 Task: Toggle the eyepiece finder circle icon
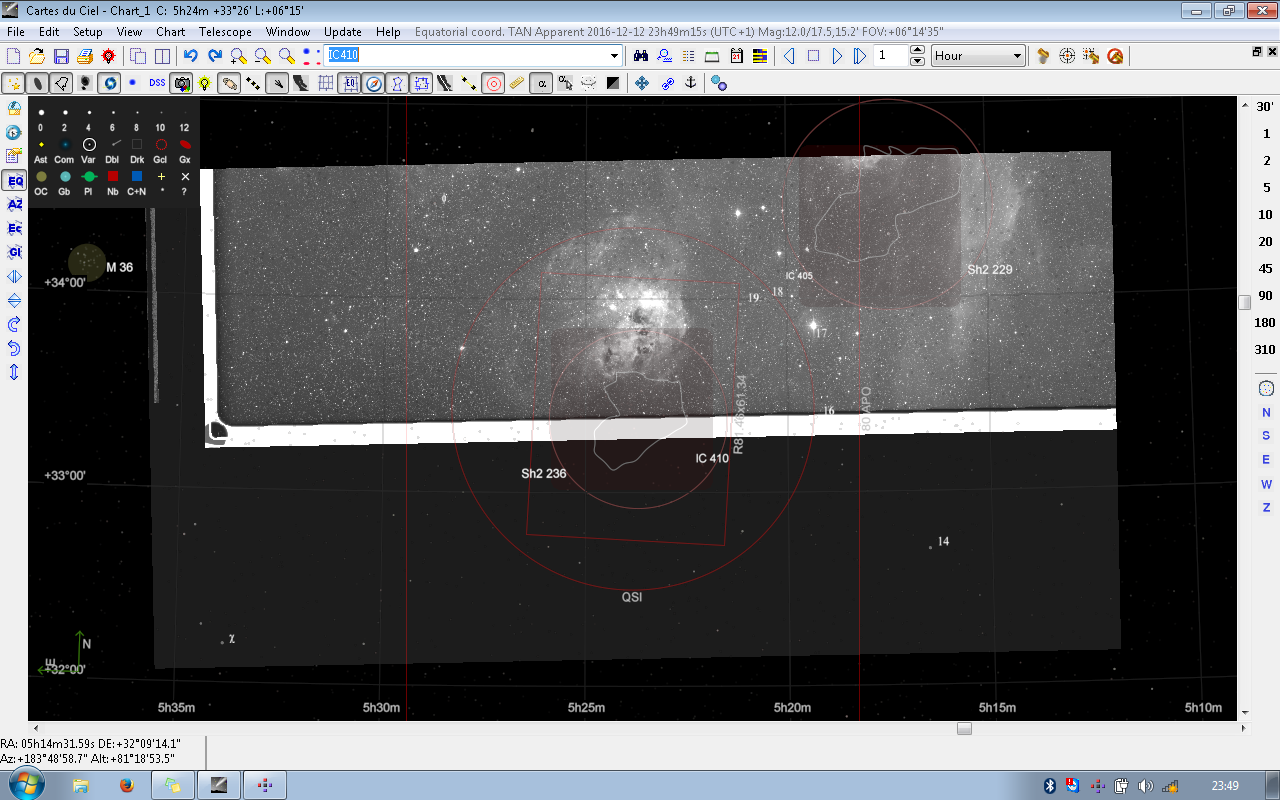coord(493,83)
